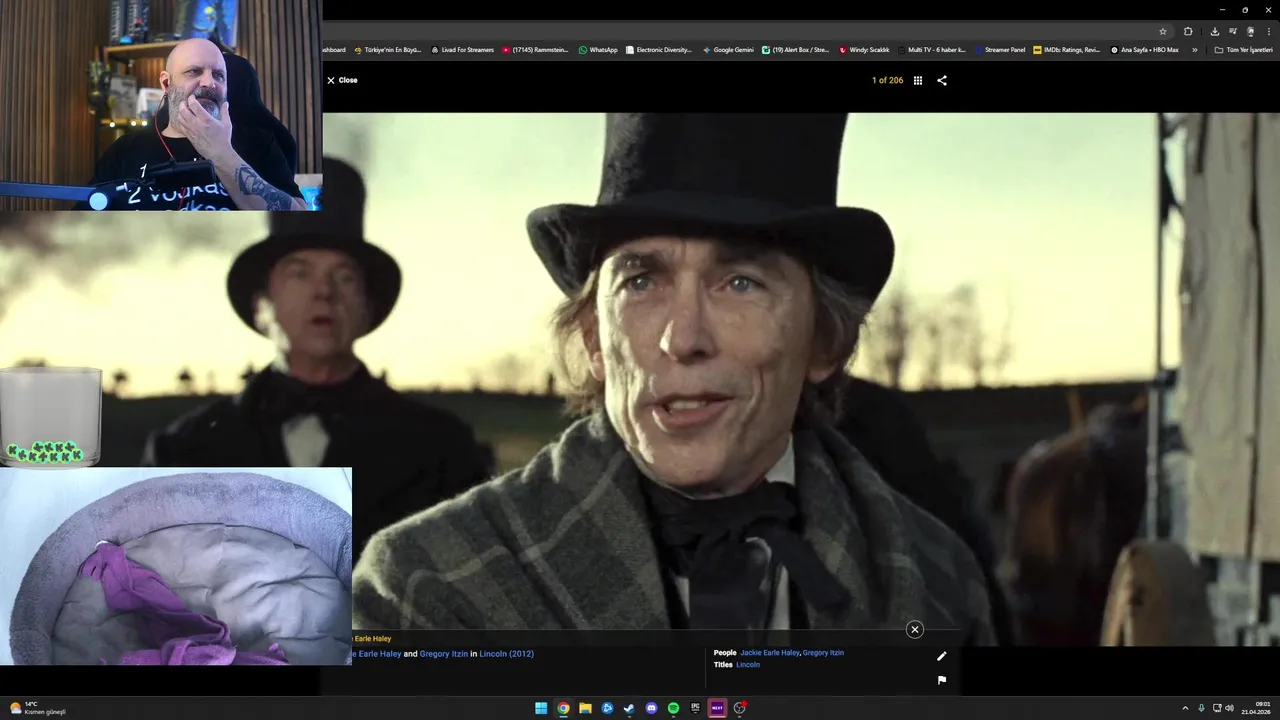Open Livad For Streamers bookmark
Screen dimensions: 1280x720
(462, 49)
